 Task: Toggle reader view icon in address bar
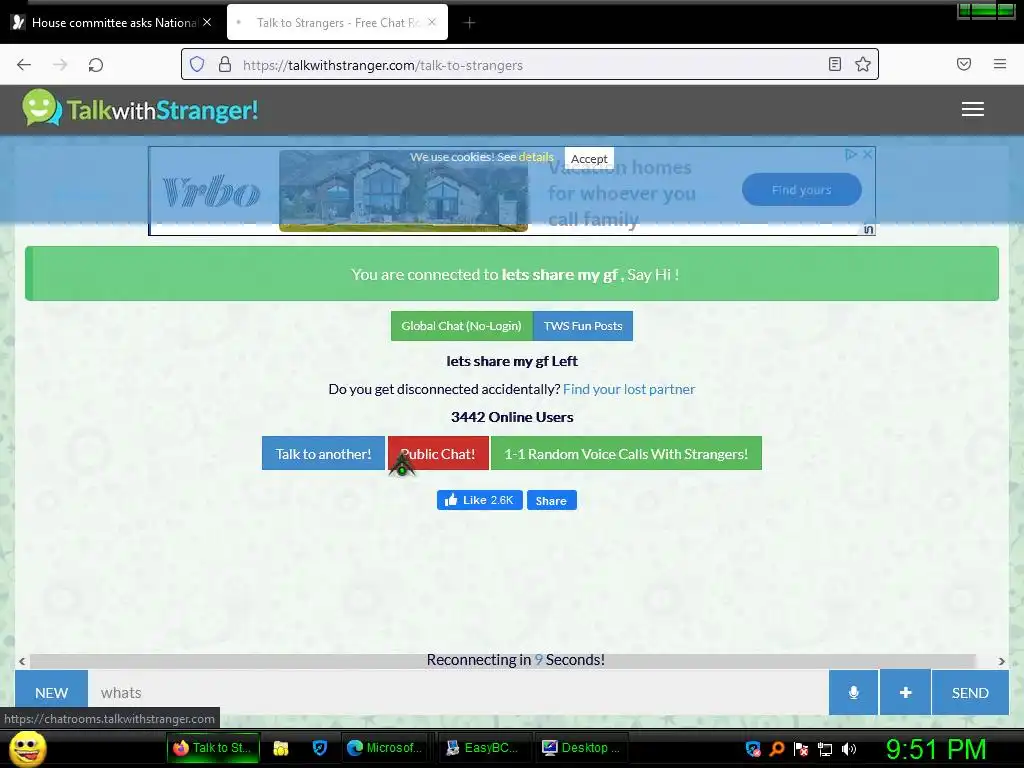835,64
